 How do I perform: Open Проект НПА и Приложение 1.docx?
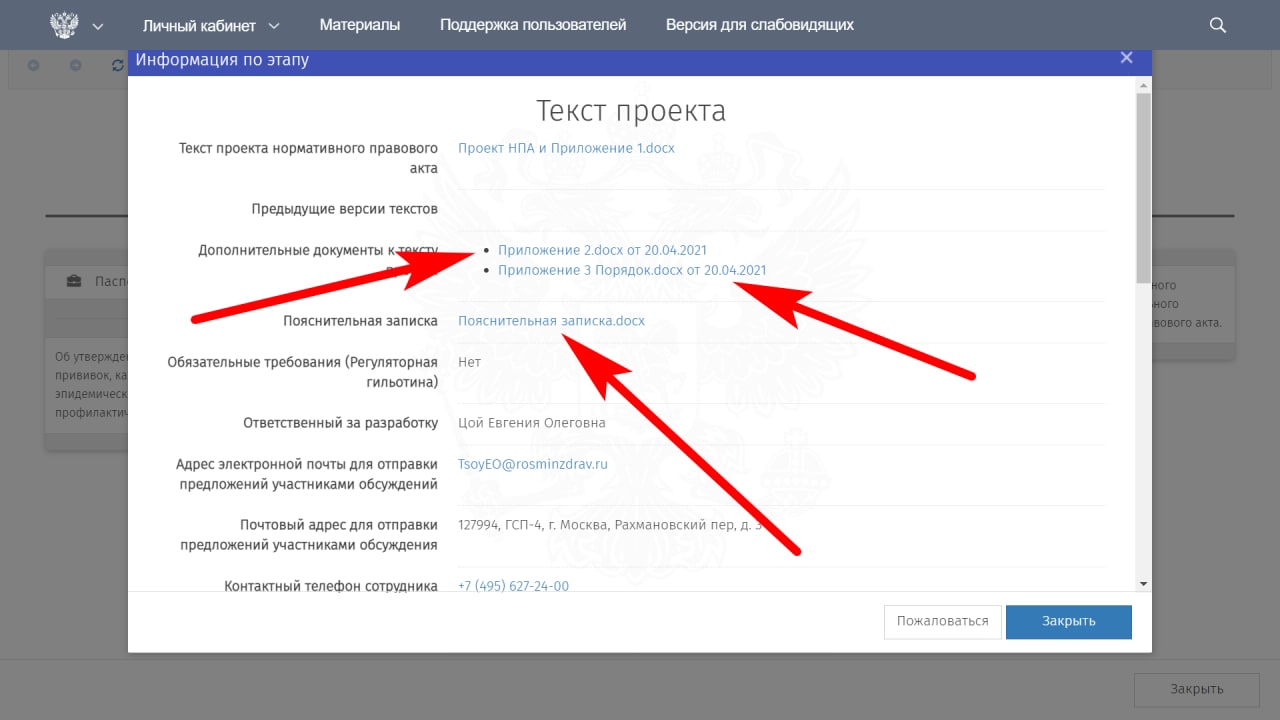(566, 148)
